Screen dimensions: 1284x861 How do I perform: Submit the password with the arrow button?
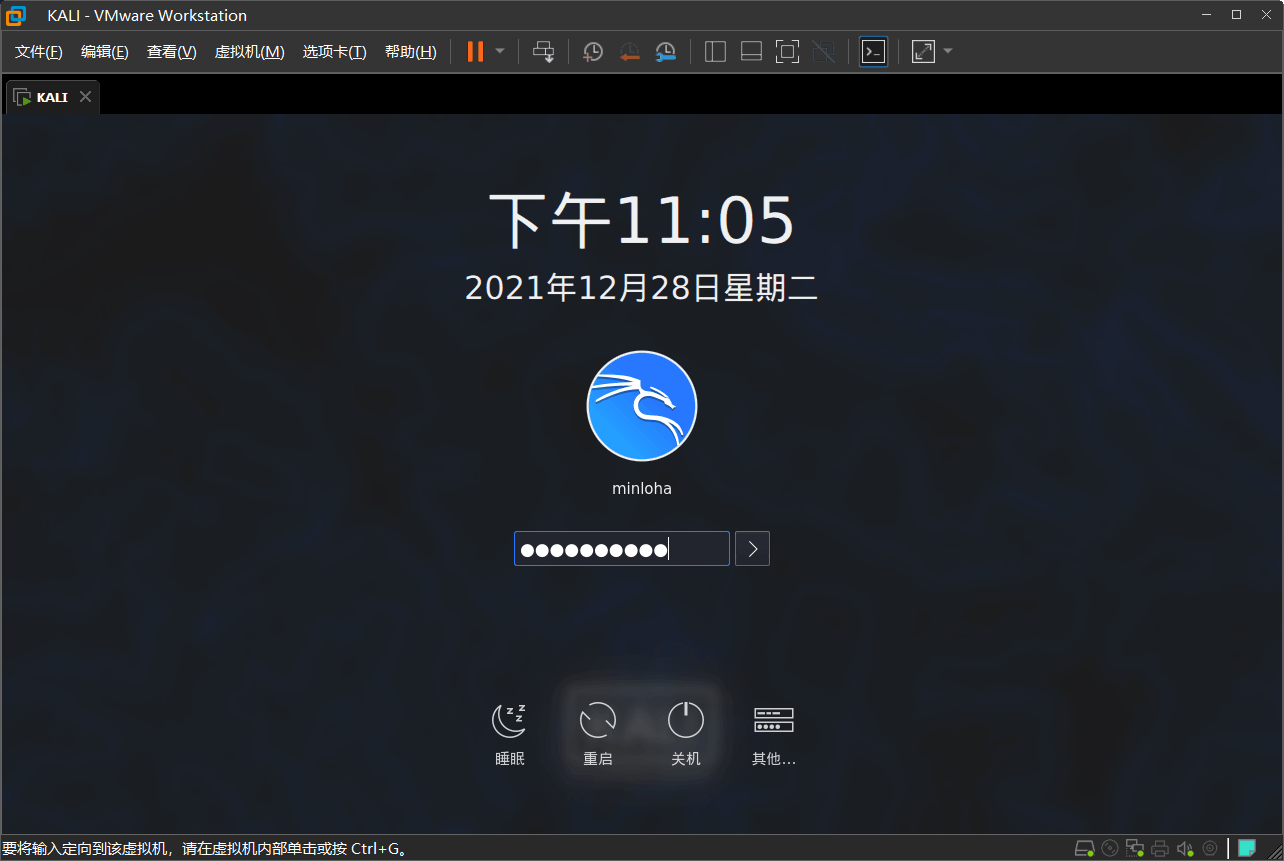pos(752,549)
